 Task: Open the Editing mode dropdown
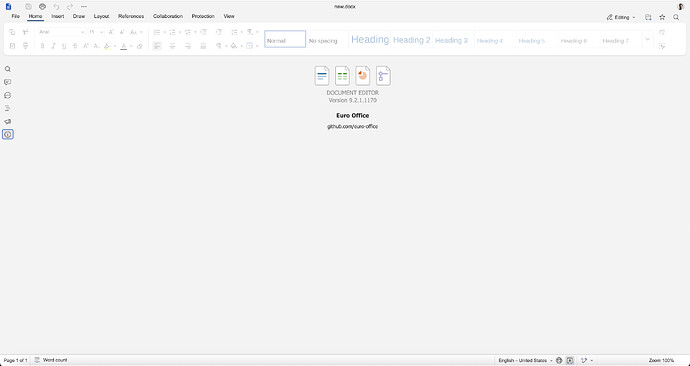point(621,17)
